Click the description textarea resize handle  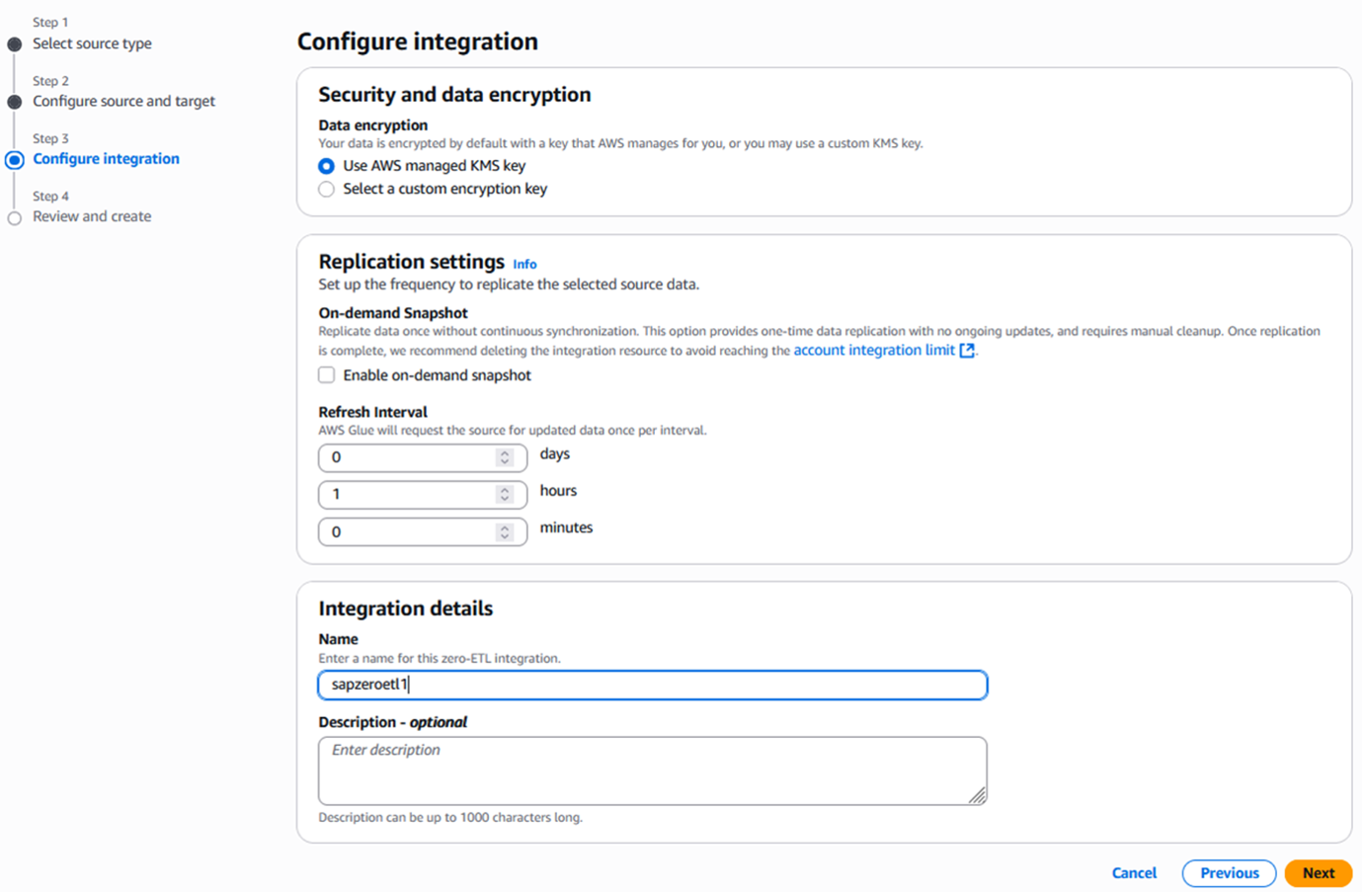(x=977, y=795)
